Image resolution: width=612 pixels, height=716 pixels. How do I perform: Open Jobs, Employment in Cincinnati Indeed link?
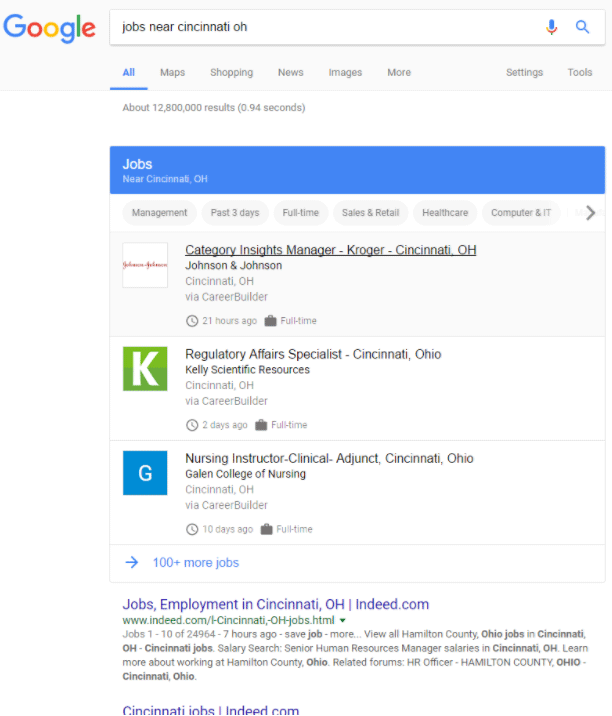point(275,604)
